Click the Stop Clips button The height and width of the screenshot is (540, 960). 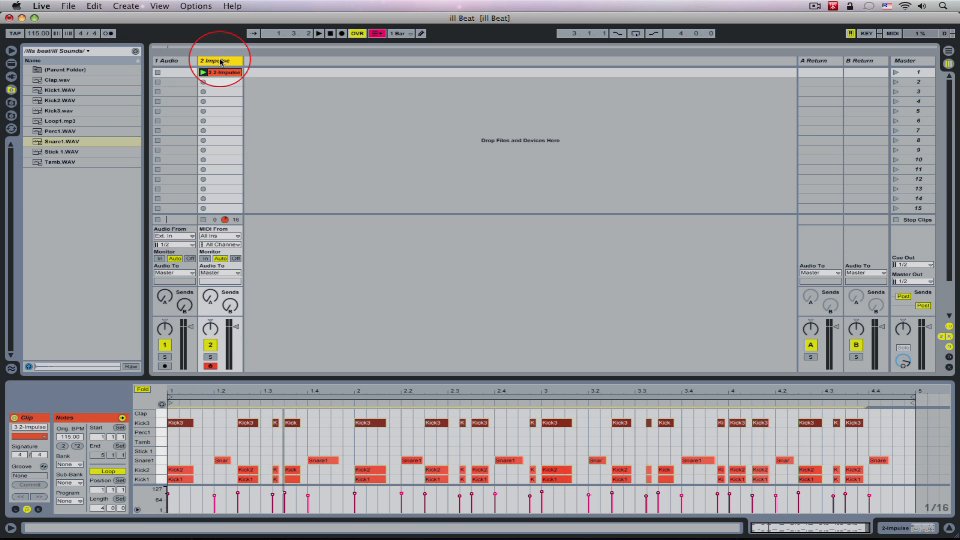point(912,220)
